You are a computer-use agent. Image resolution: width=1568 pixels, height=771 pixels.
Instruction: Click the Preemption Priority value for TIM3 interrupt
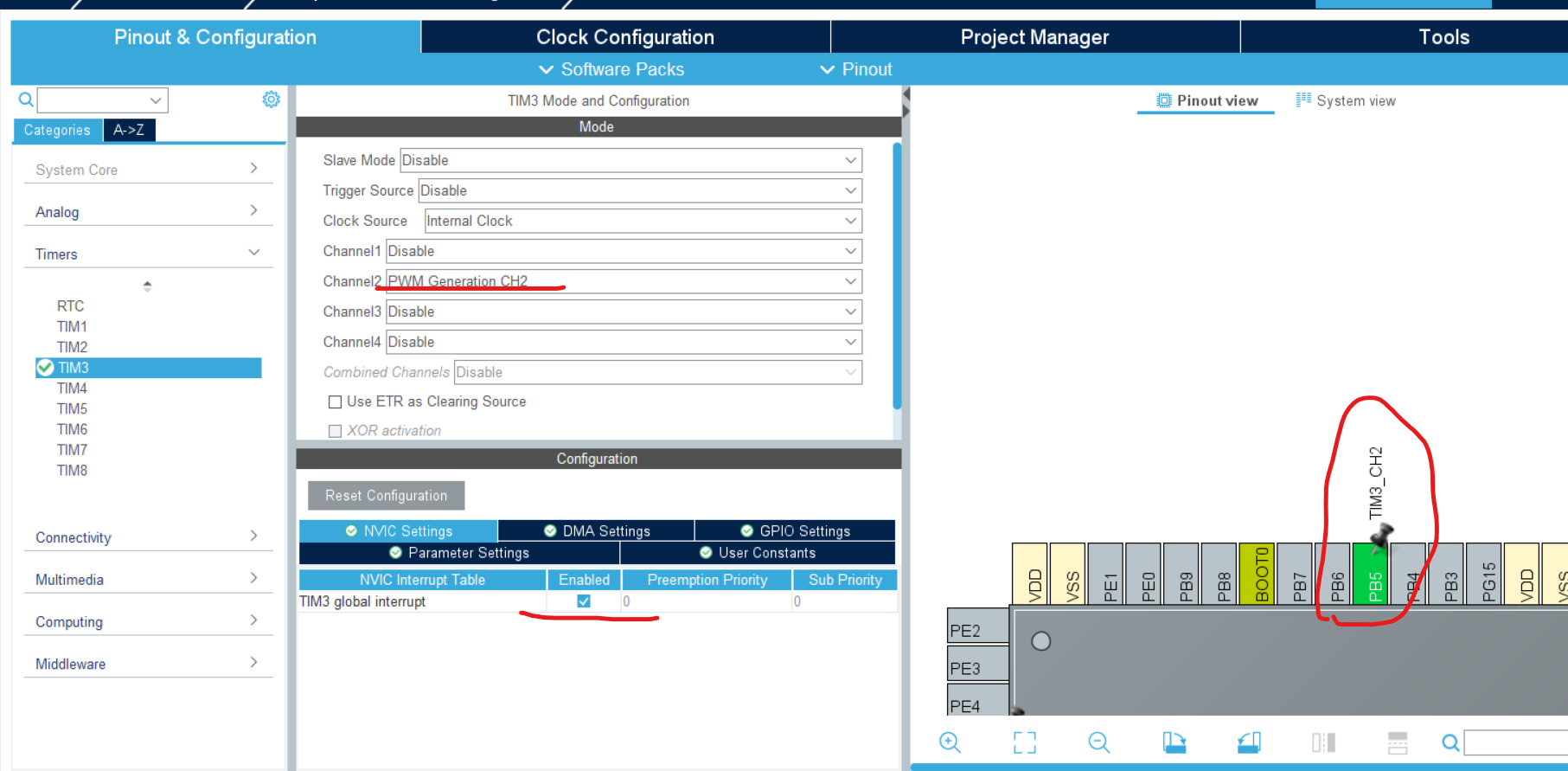[x=706, y=601]
